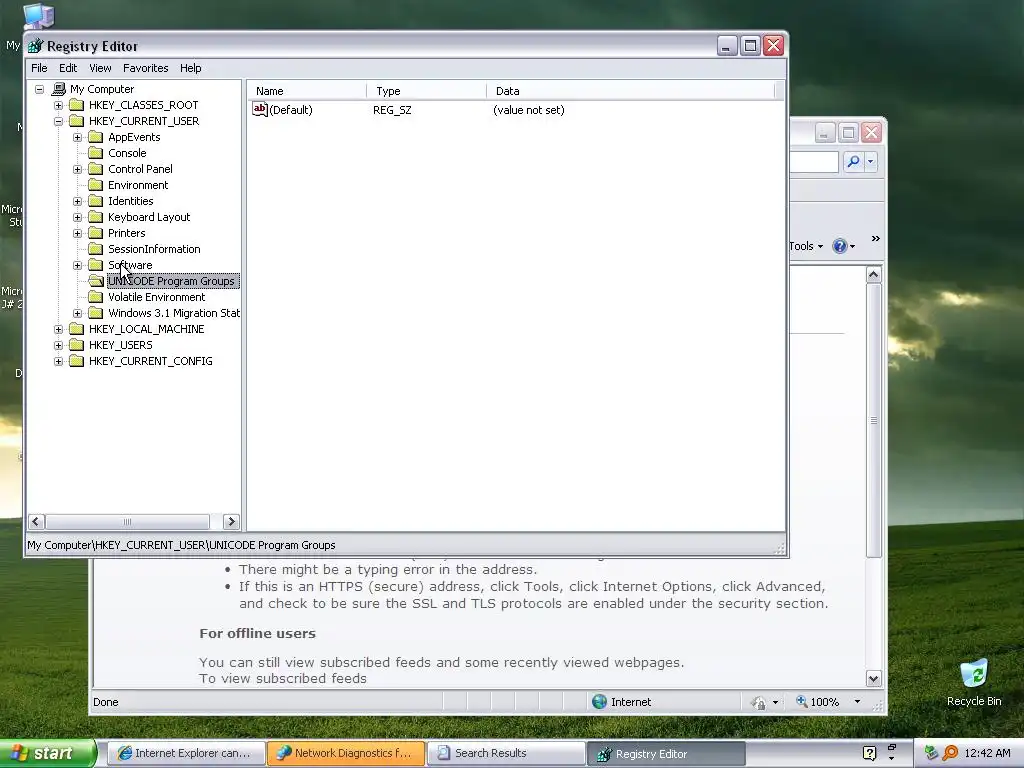Open the File menu in Registry Editor

[39, 68]
